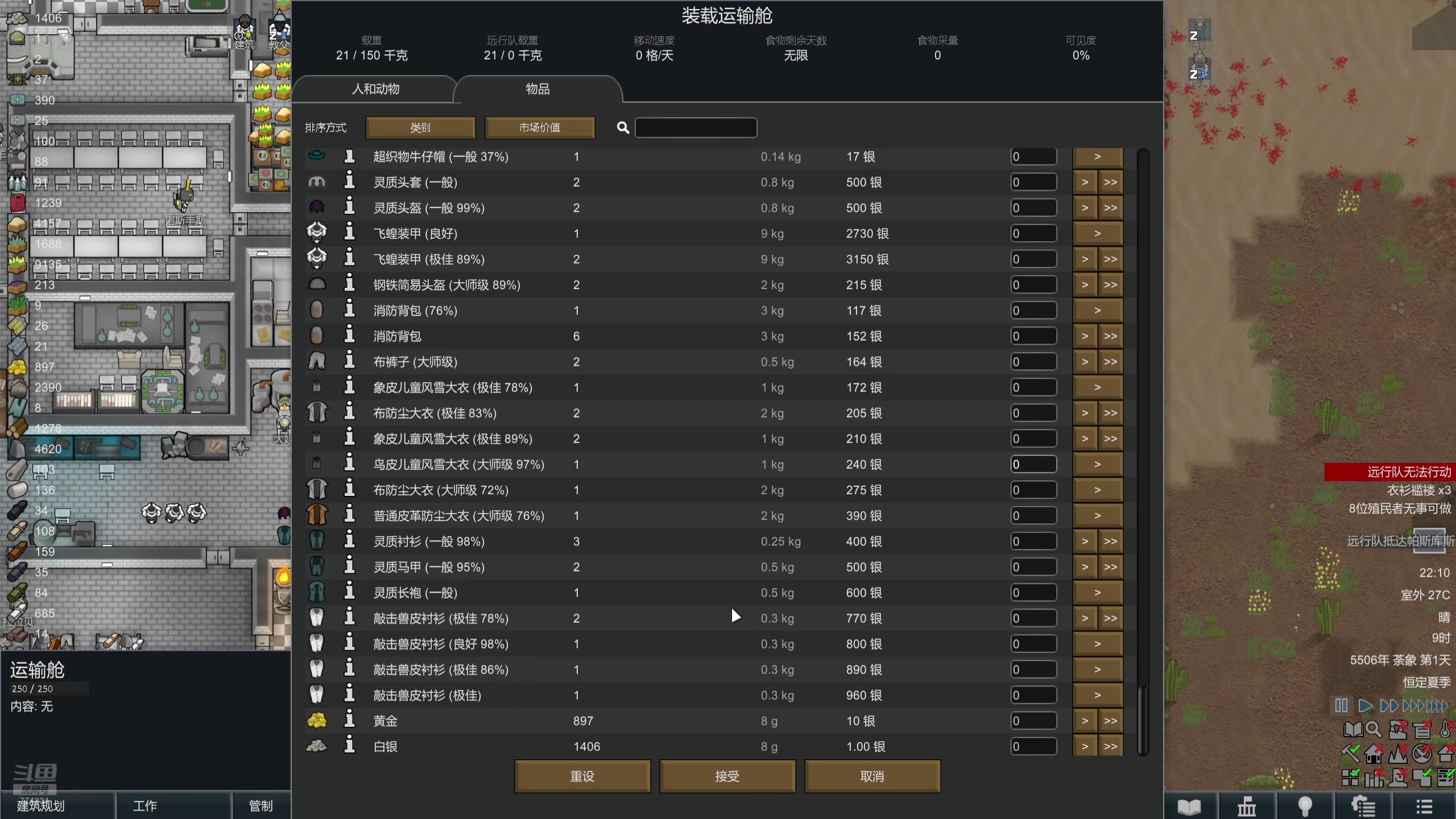Add all 黄金 with >> button
The width and height of the screenshot is (1456, 819).
(x=1110, y=721)
